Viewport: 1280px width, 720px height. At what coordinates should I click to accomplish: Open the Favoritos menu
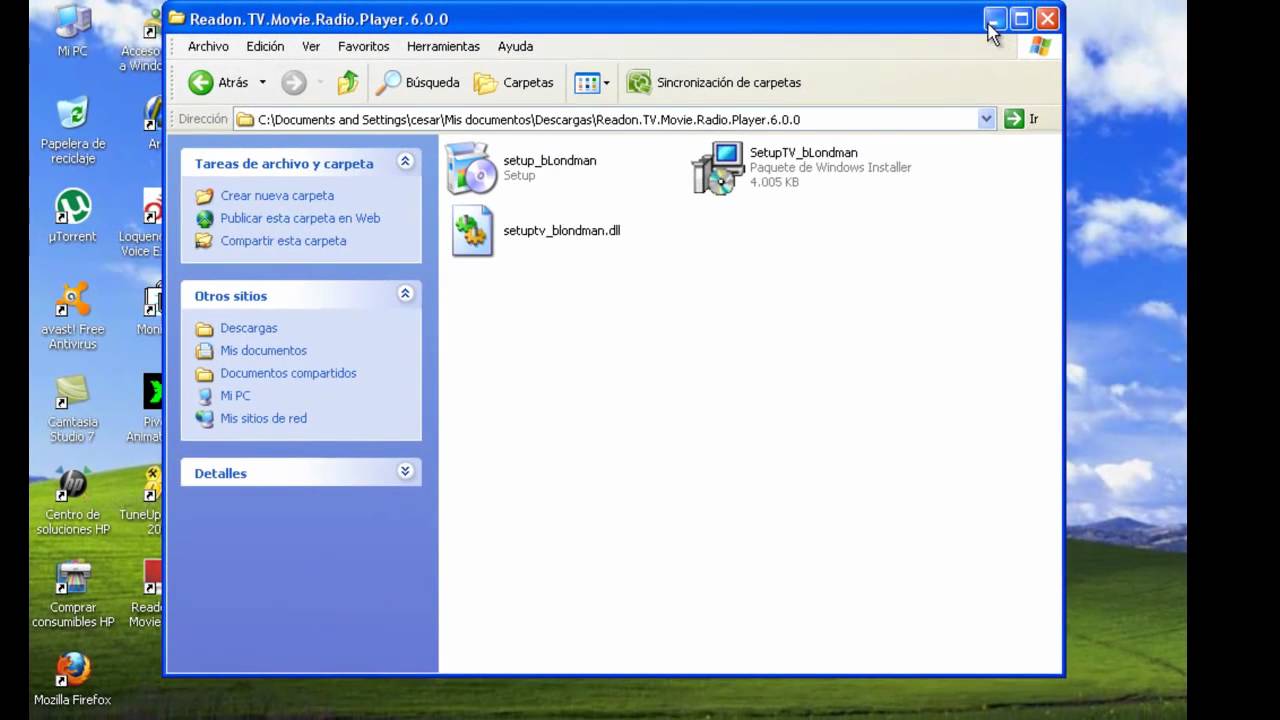(x=363, y=46)
